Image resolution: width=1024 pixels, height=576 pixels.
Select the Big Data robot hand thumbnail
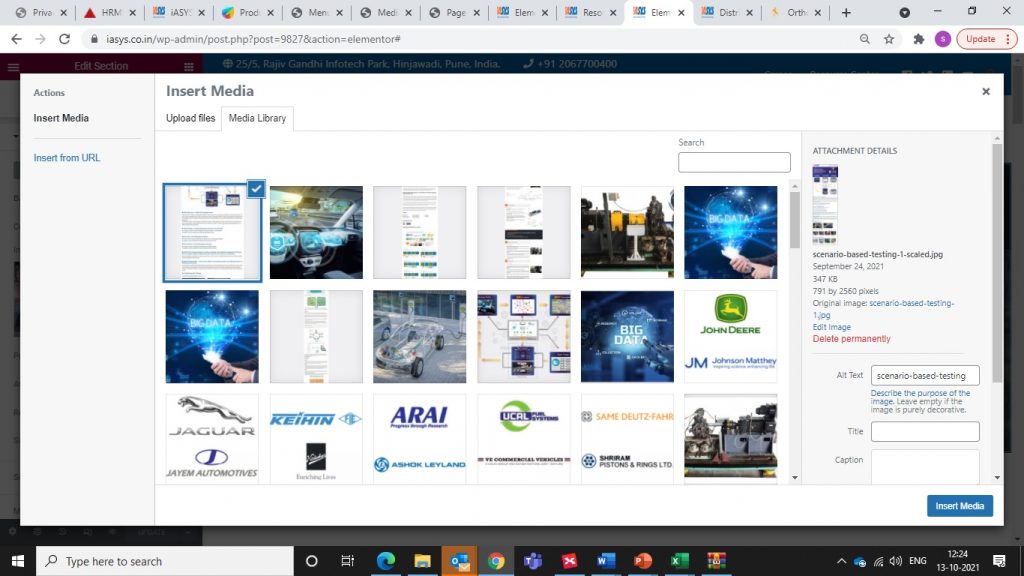pos(627,336)
